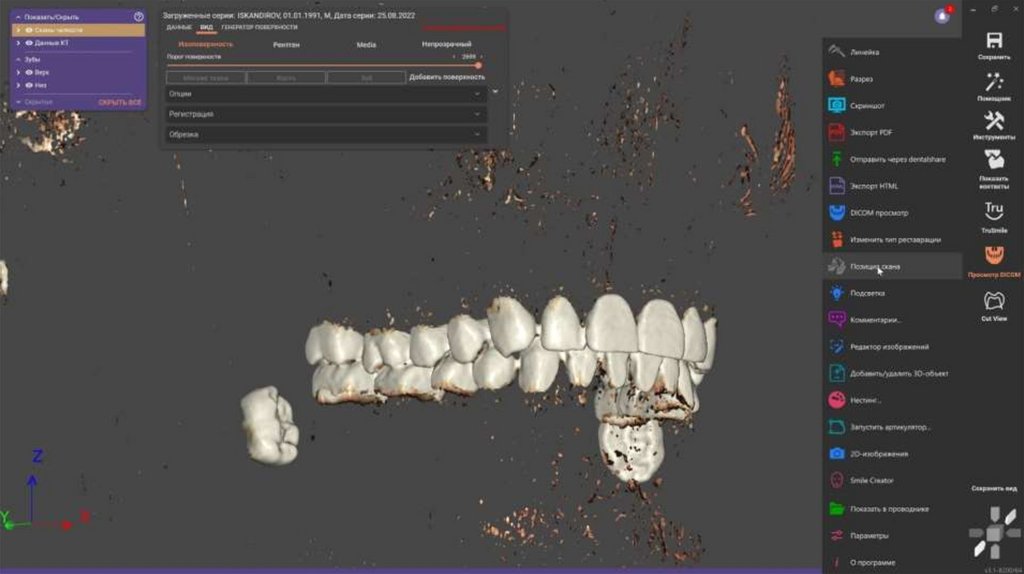
Task: Select Рентген render mode
Action: 286,45
